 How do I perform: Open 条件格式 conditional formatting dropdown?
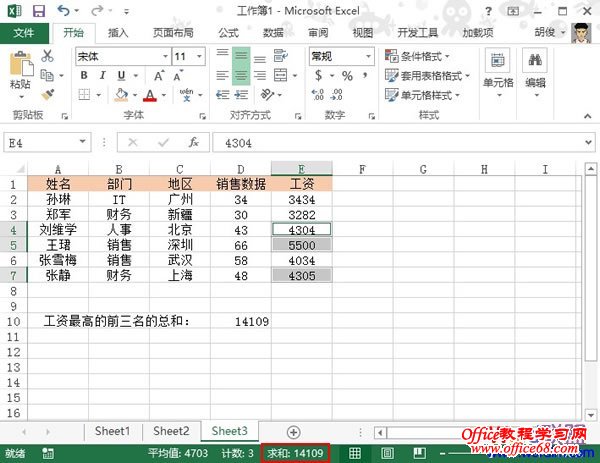click(x=417, y=56)
